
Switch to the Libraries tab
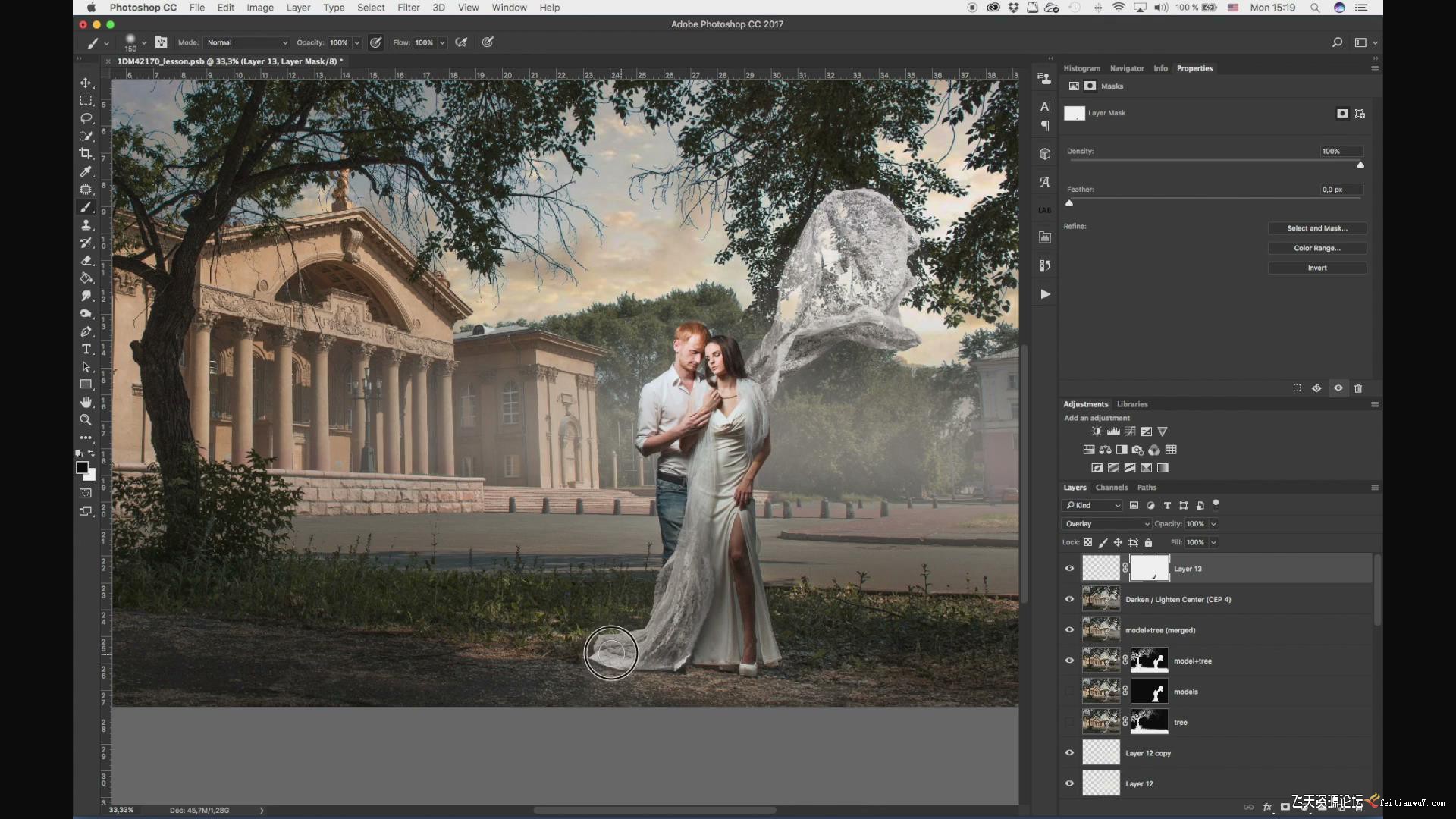(x=1132, y=404)
